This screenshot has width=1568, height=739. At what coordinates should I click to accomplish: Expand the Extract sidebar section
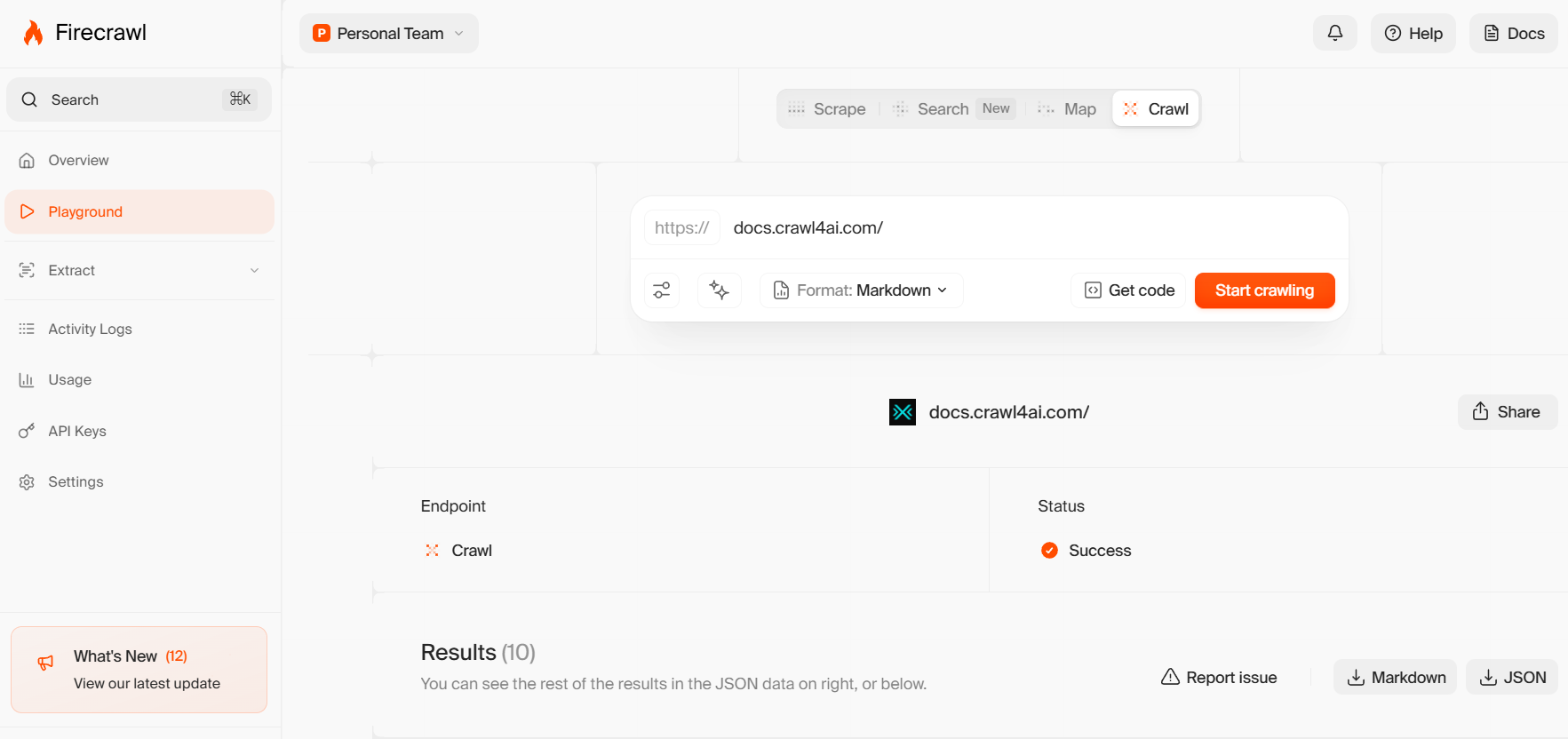pos(139,271)
